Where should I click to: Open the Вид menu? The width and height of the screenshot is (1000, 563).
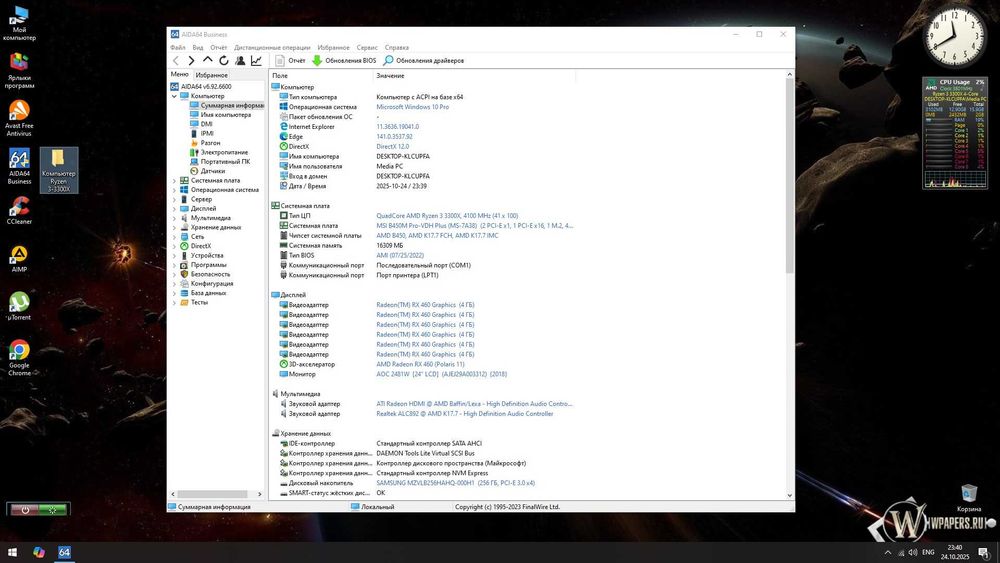tap(198, 47)
